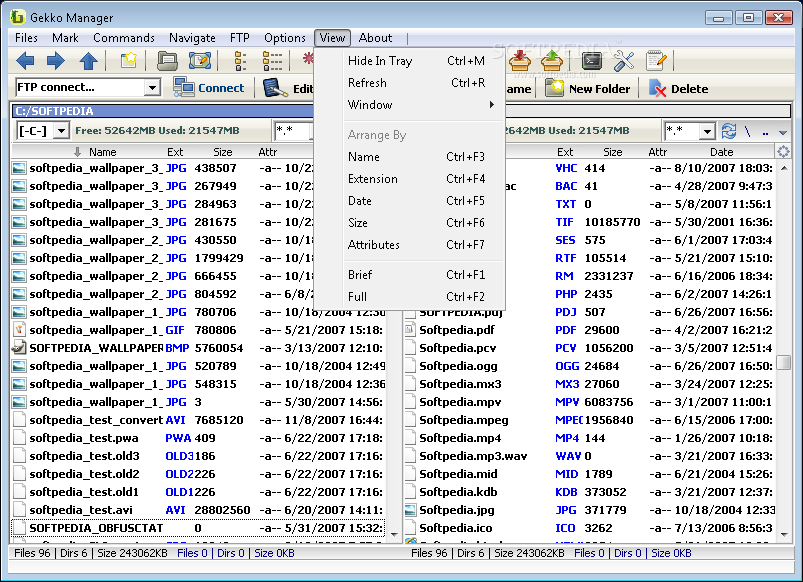Open the Options menu

[x=285, y=38]
